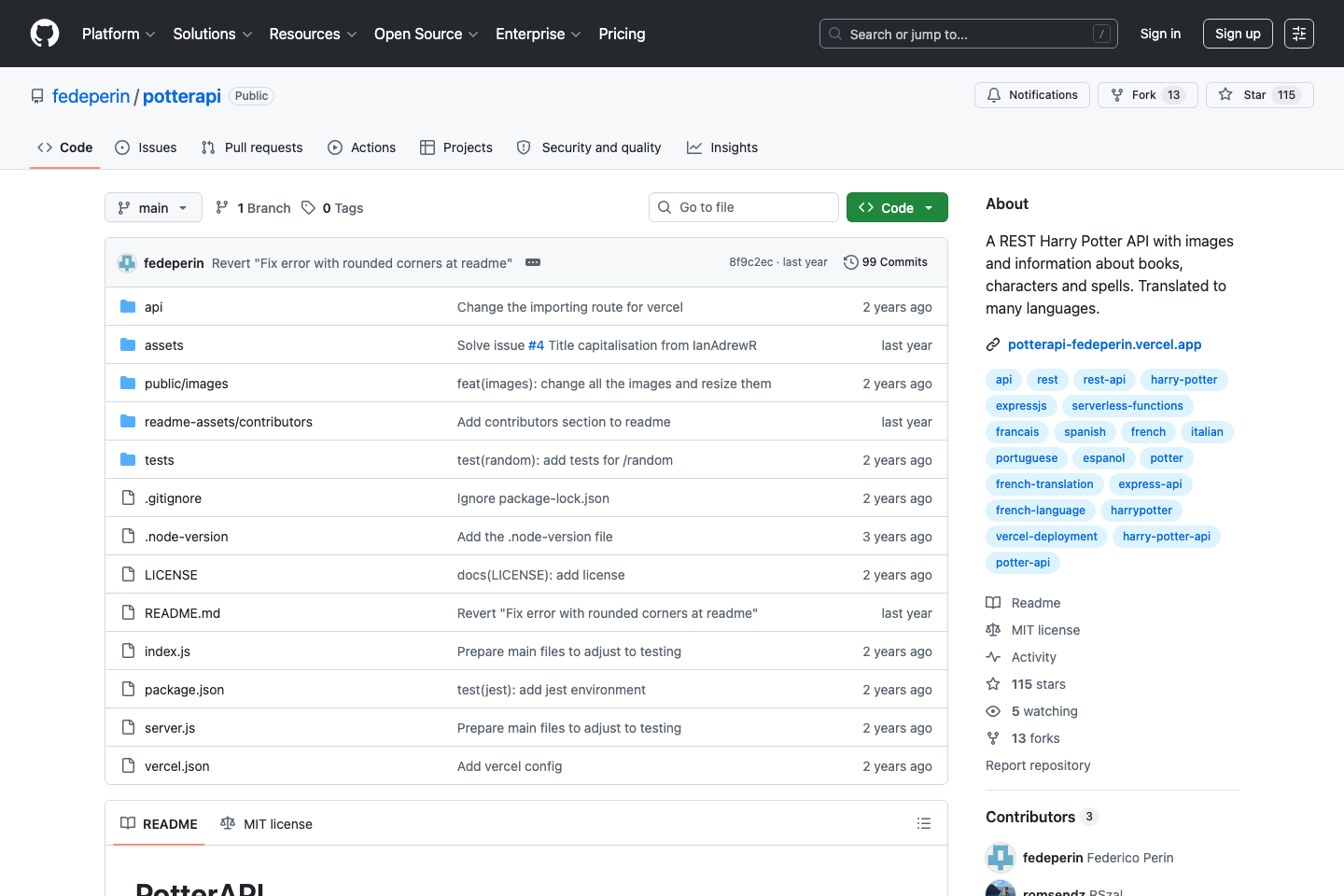Click the api folder icon in the file list
The height and width of the screenshot is (896, 1344).
coord(127,306)
